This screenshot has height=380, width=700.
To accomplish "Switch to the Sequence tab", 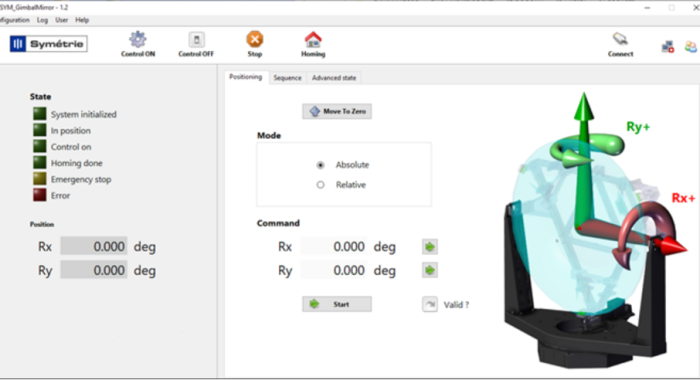I will [287, 78].
